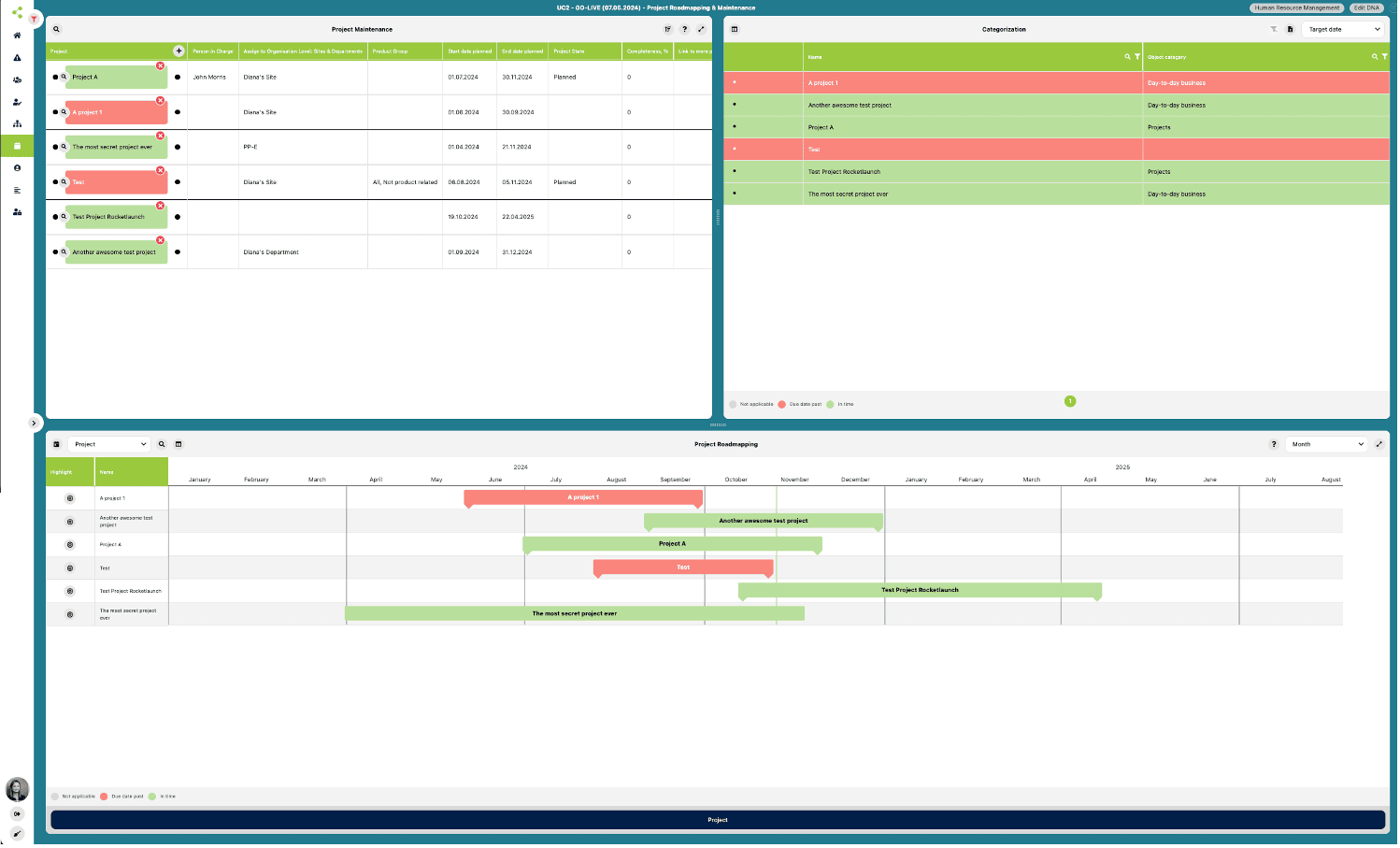Click 'All, Not product related' cell
Screen dimensions: 1400x848
click(405, 182)
